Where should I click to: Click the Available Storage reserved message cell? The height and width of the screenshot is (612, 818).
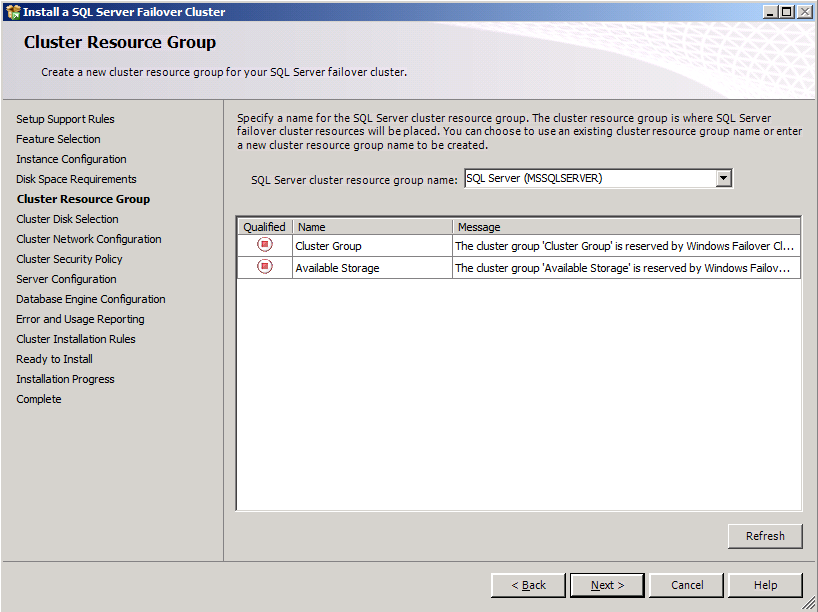pyautogui.click(x=626, y=268)
